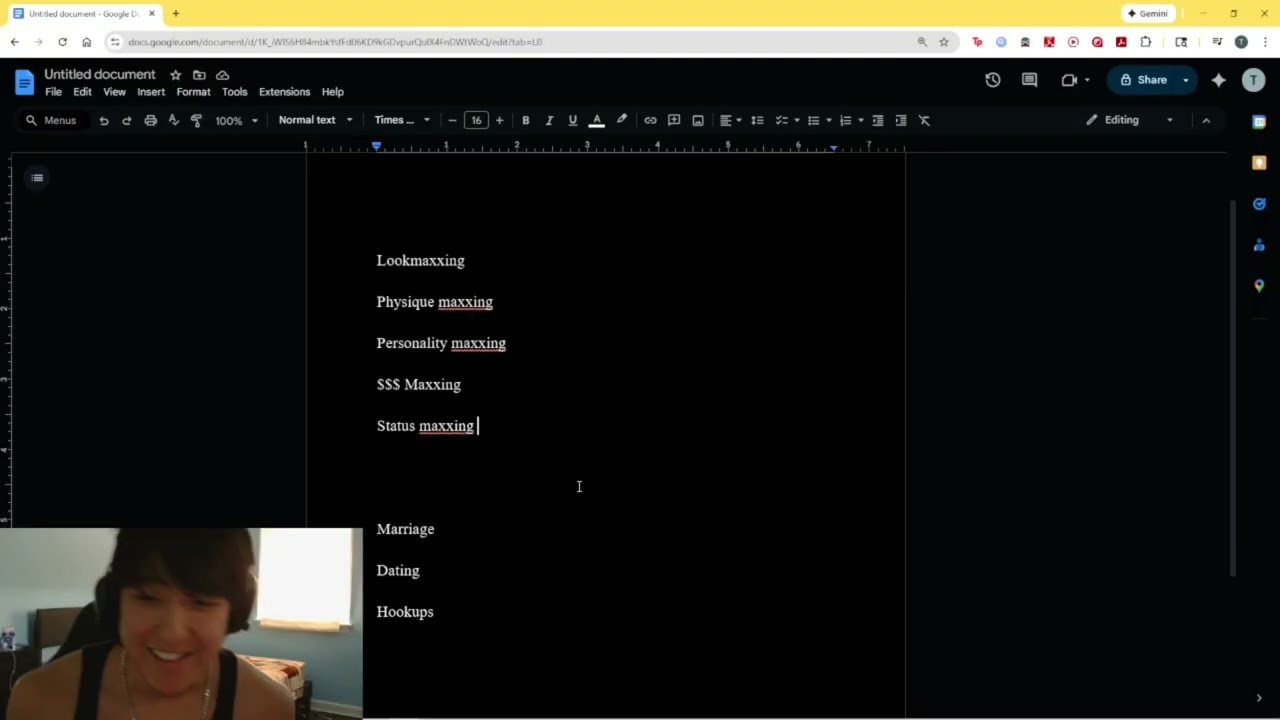The image size is (1280, 720).
Task: Open the comment history panel
Action: [x=1029, y=80]
